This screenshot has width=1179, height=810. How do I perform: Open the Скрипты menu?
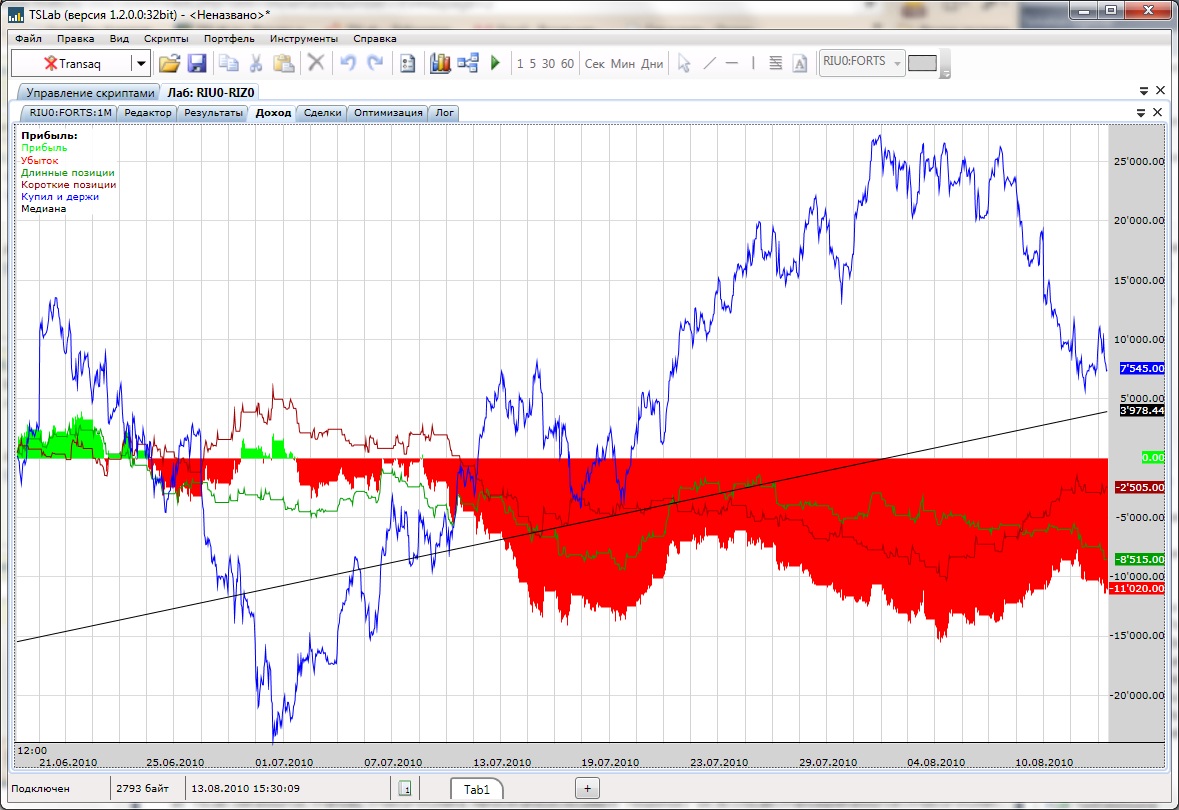(166, 39)
